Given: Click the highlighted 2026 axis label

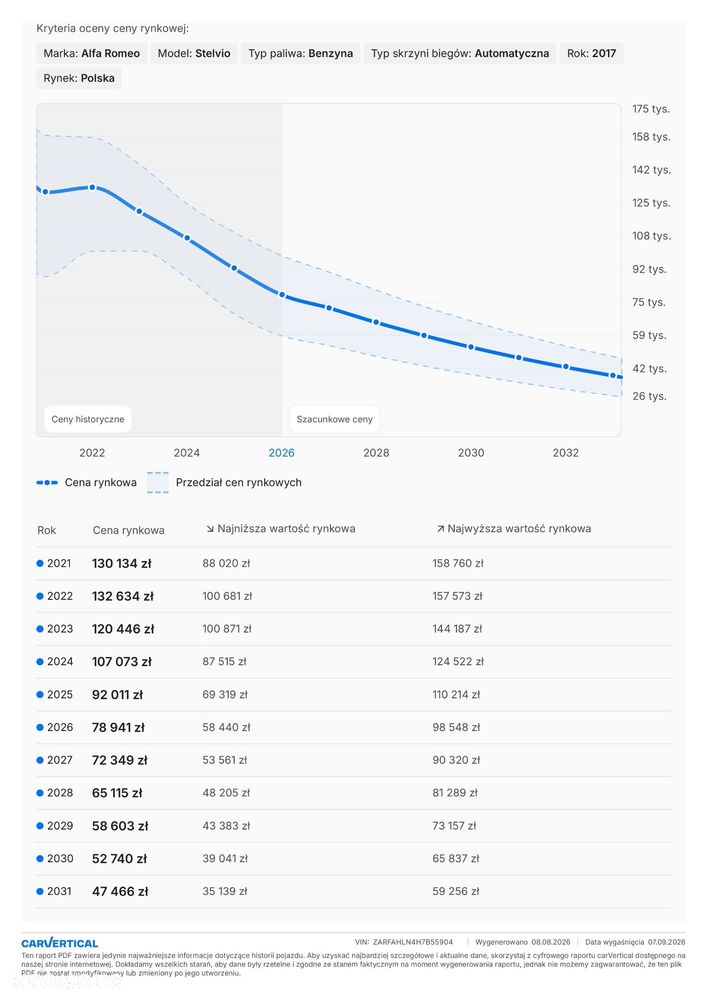Looking at the screenshot, I should (282, 453).
